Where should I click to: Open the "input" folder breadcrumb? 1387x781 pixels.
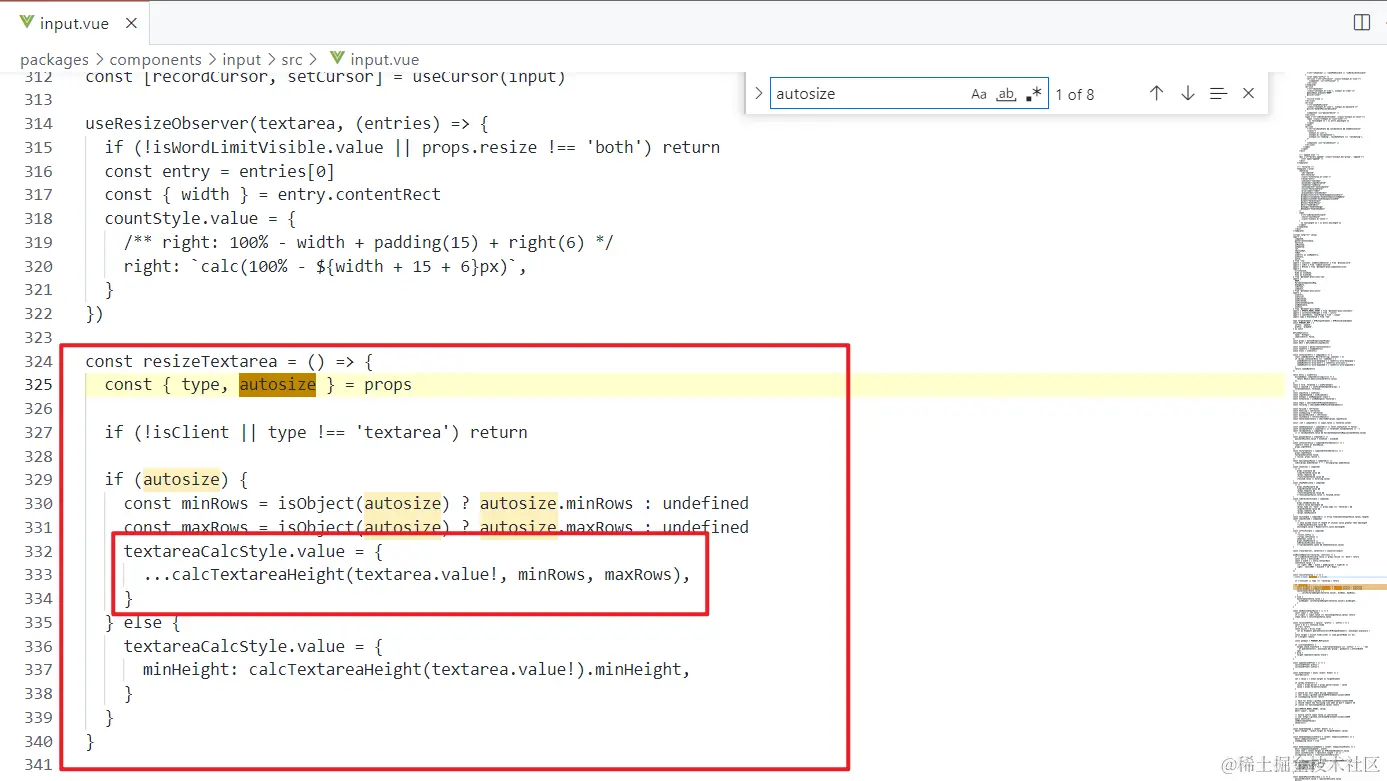[241, 60]
